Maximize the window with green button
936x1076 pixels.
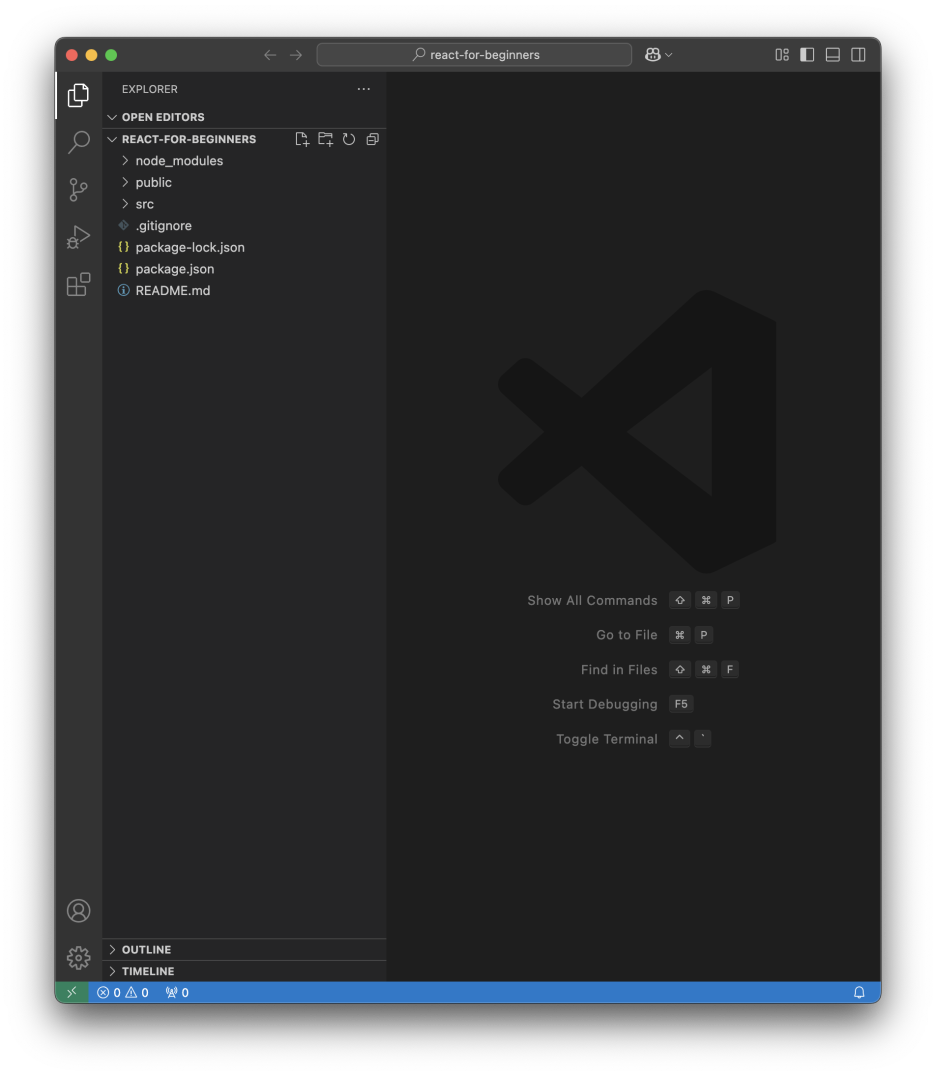pyautogui.click(x=111, y=55)
